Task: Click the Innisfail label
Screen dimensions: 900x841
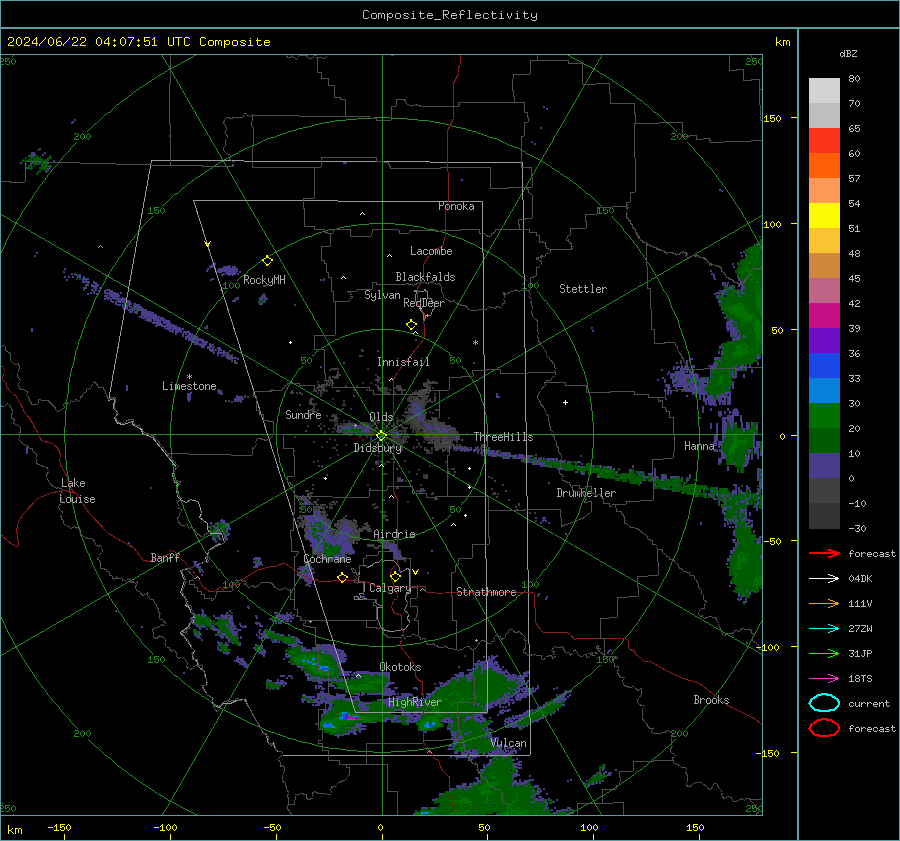Action: click(403, 362)
